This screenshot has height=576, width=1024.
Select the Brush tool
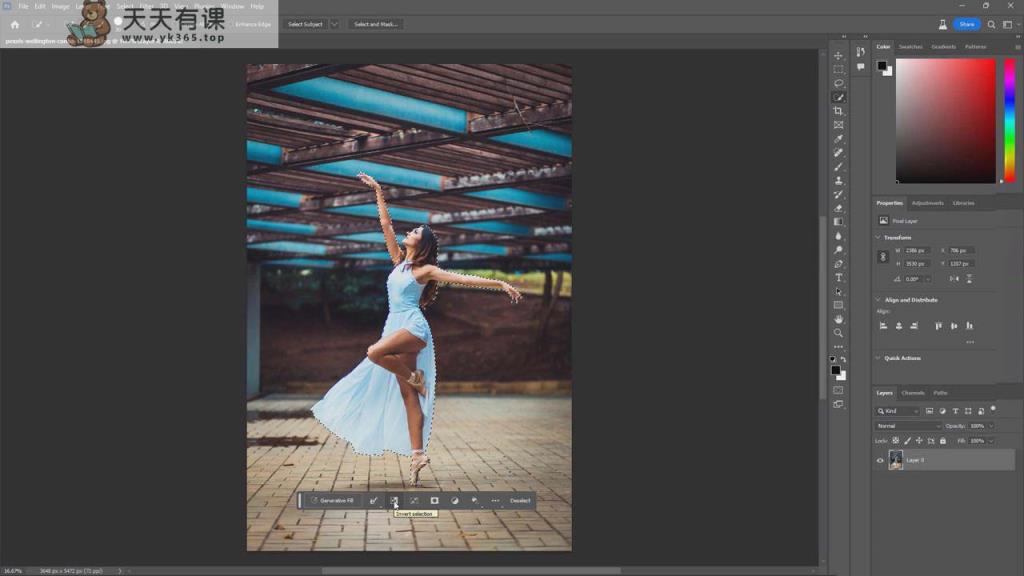[x=839, y=167]
